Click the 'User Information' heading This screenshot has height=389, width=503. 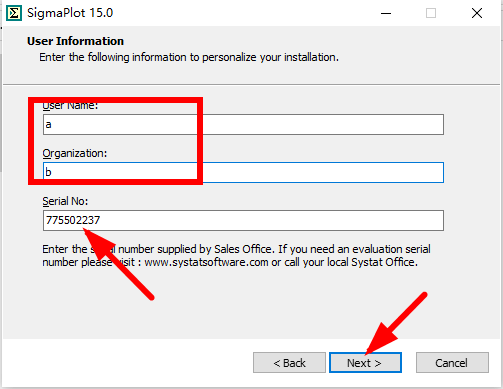pos(75,41)
